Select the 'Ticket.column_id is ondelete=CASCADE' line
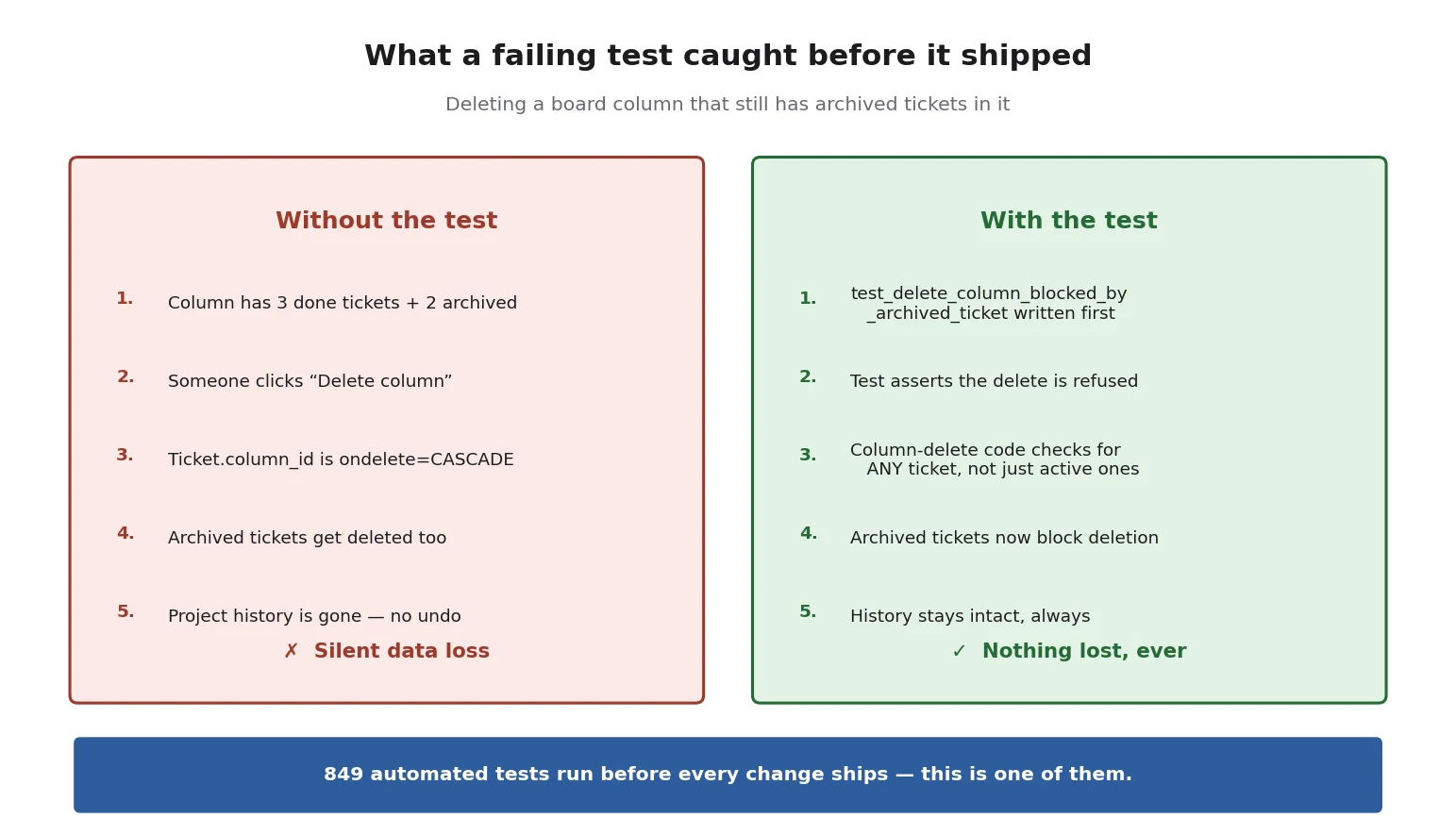Image resolution: width=1456 pixels, height=835 pixels. [341, 459]
